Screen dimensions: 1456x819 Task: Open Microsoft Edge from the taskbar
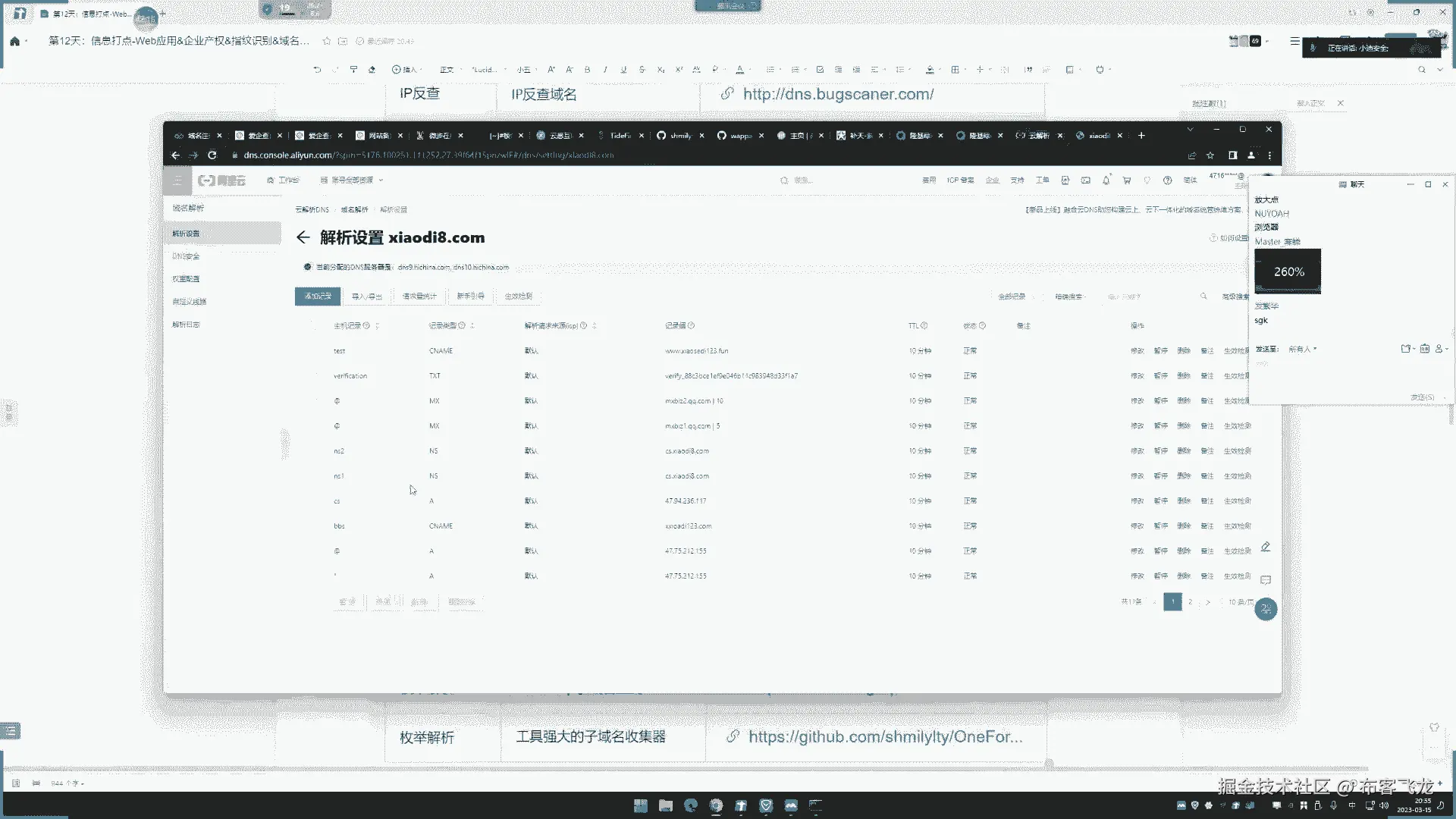coord(691,805)
